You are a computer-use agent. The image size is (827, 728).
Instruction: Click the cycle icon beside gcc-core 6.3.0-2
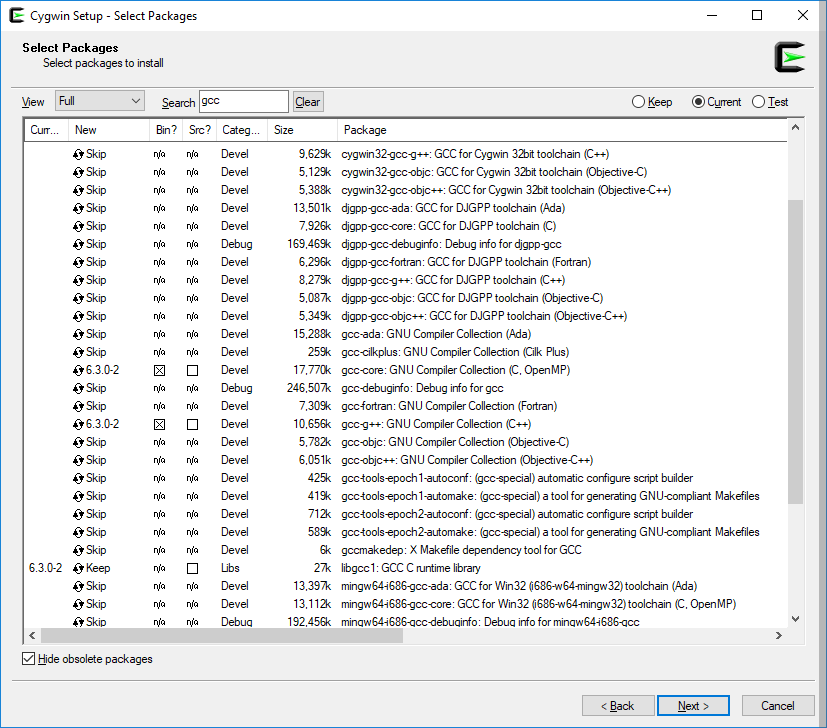click(78, 370)
